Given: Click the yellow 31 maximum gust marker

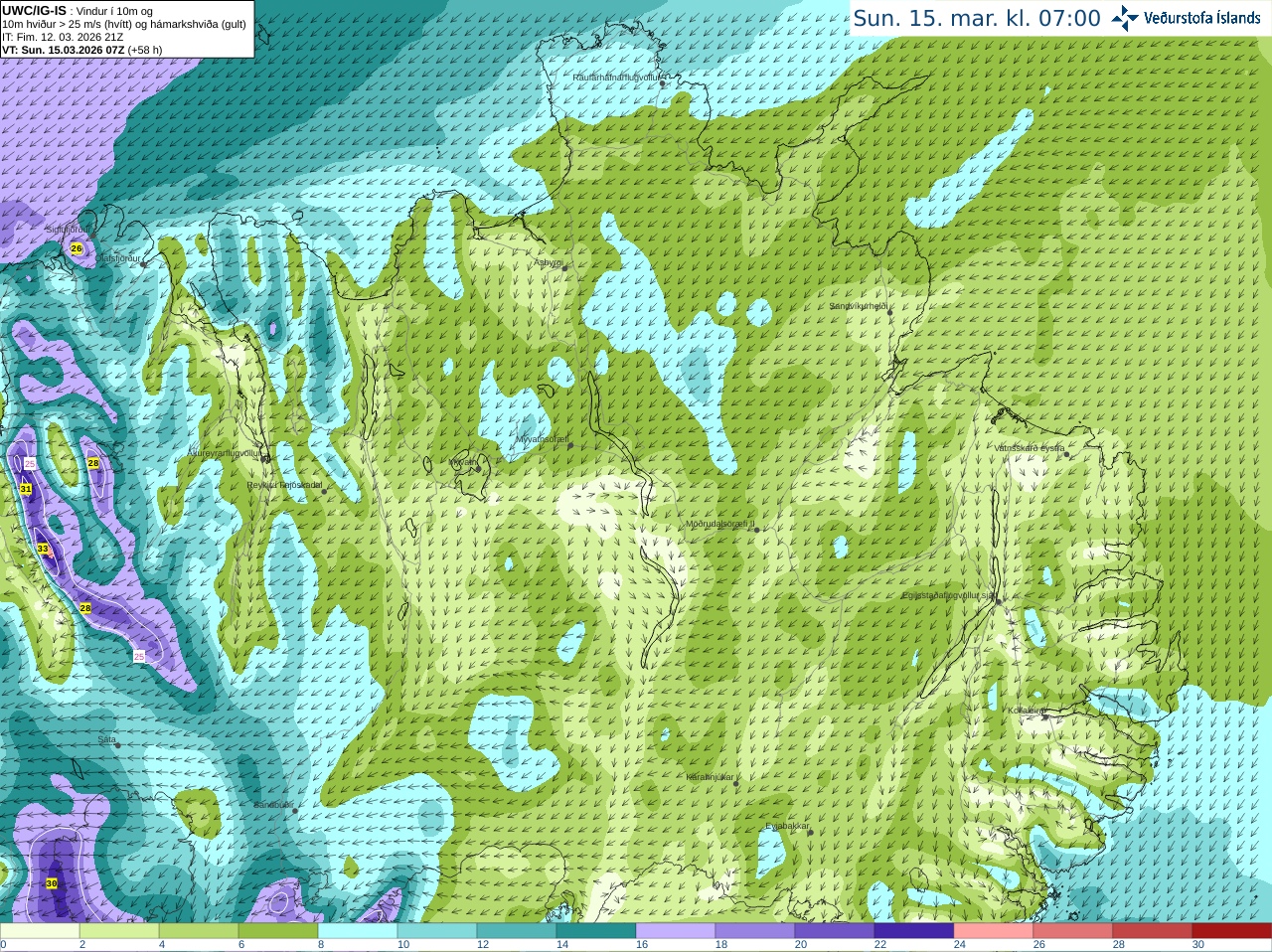Looking at the screenshot, I should tap(26, 489).
